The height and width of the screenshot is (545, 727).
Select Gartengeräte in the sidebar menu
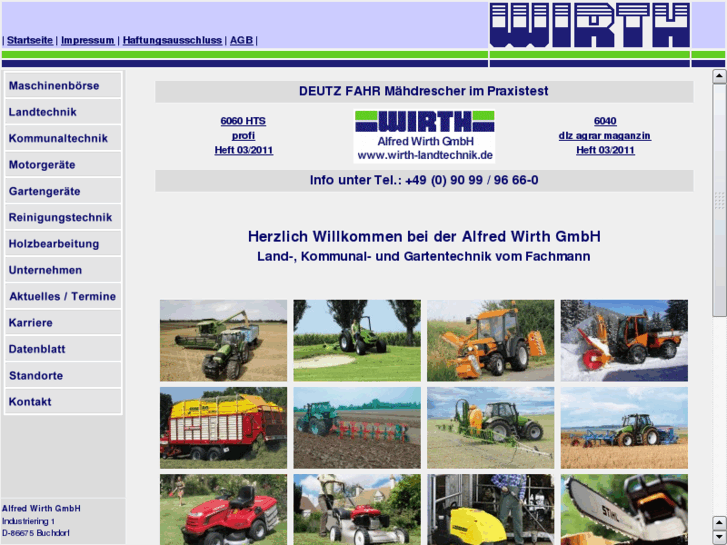(63, 191)
